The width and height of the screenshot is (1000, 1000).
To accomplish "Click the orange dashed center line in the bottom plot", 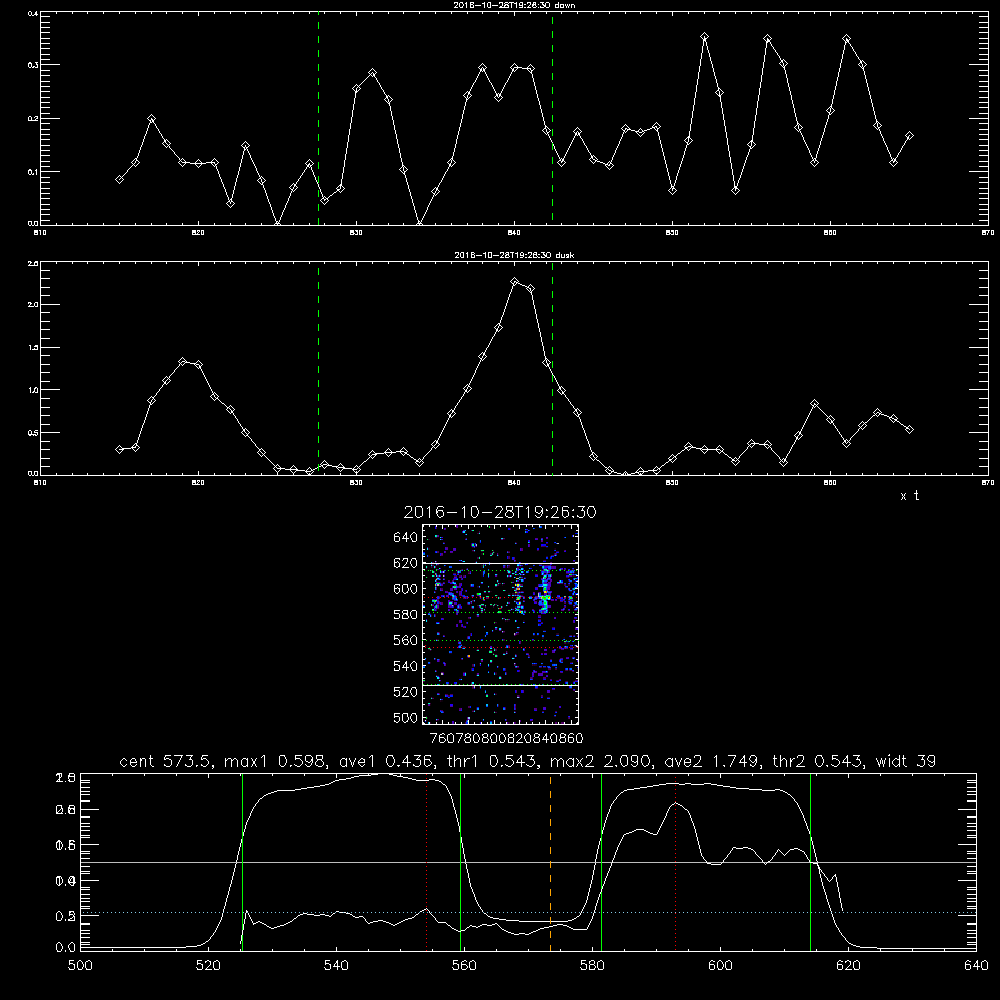I will point(550,862).
